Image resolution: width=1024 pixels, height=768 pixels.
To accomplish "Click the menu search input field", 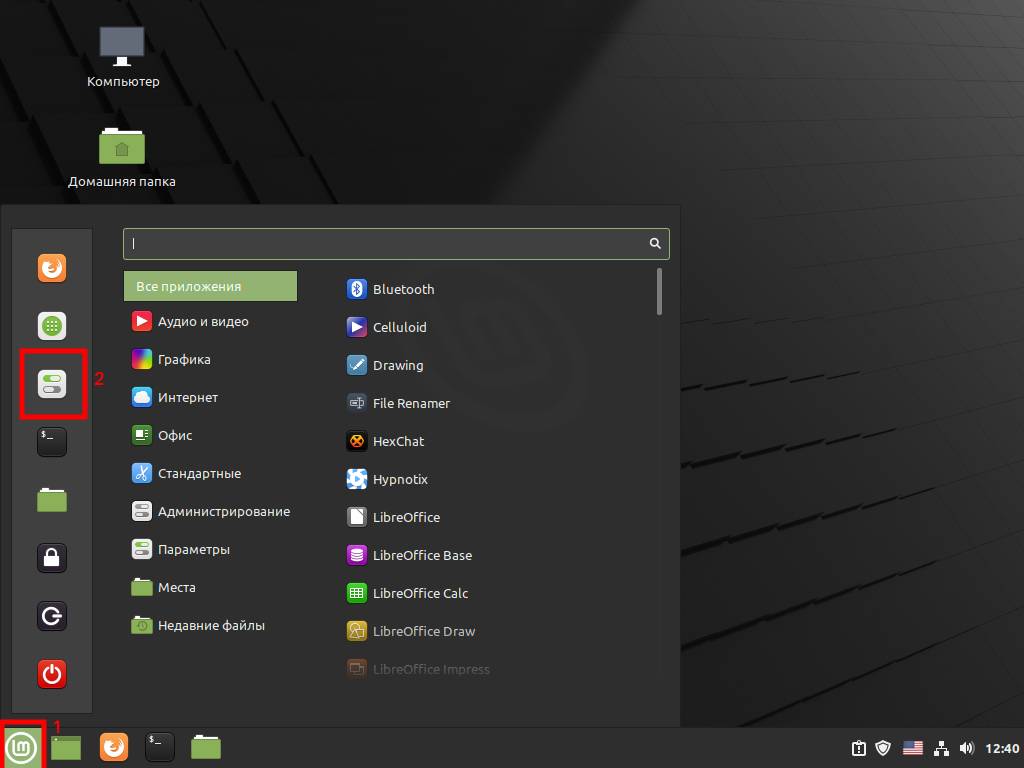I will point(390,243).
